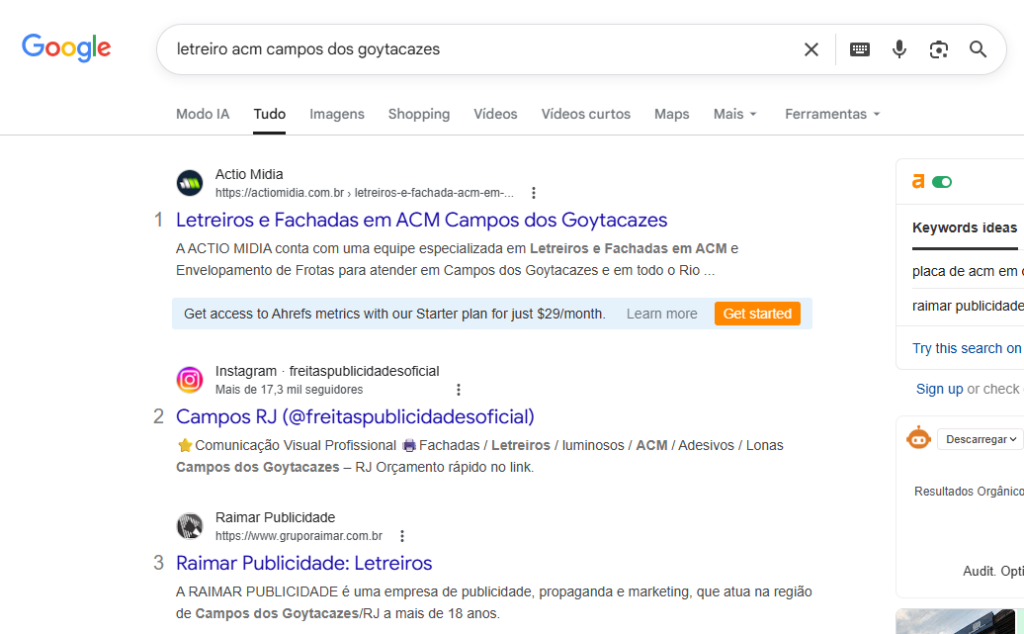Clear the search box text

tap(811, 50)
